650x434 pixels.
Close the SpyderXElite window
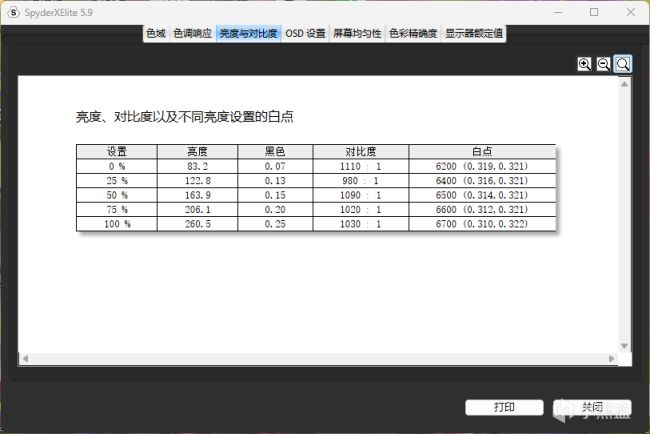631,12
